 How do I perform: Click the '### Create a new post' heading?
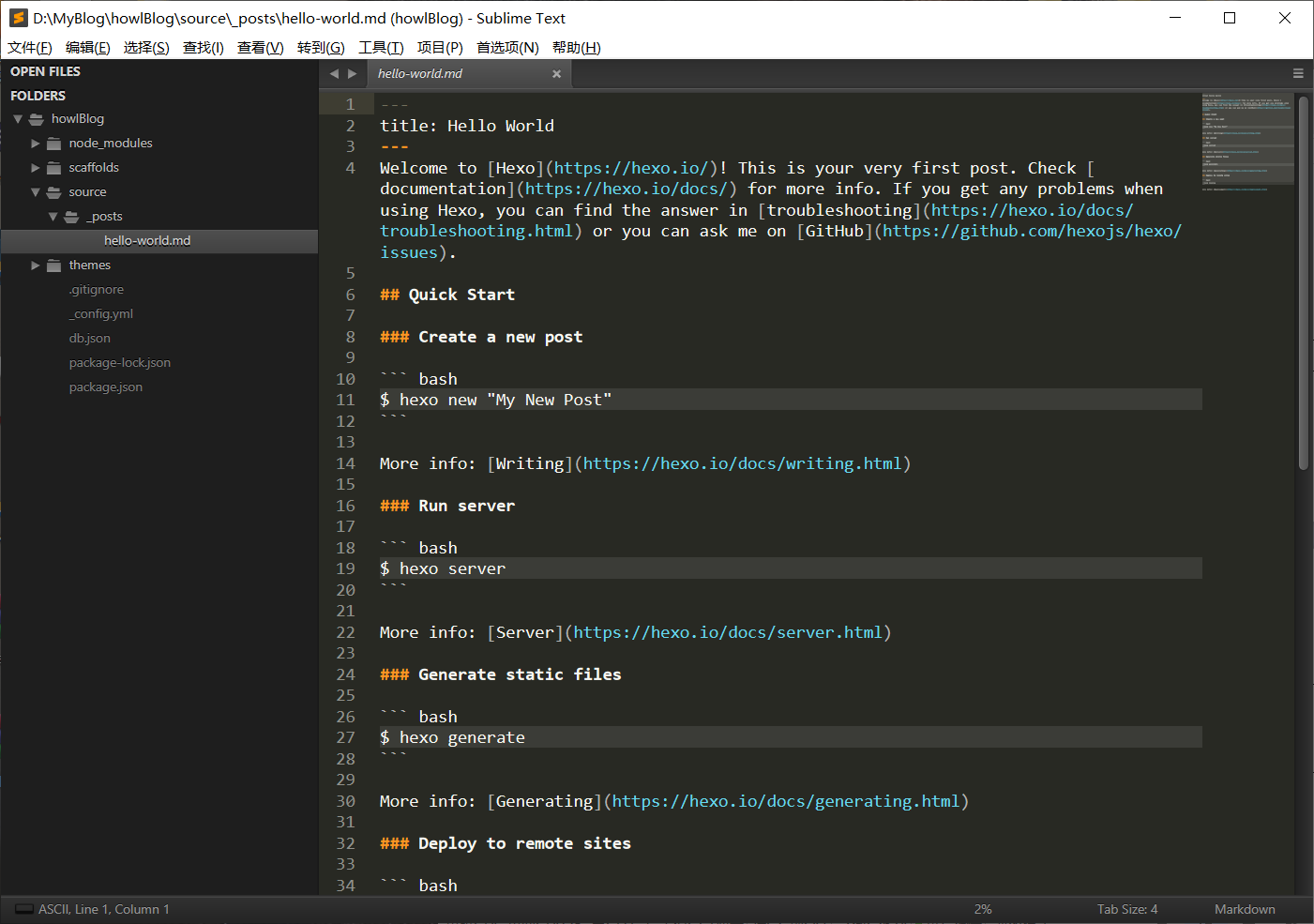click(x=481, y=337)
